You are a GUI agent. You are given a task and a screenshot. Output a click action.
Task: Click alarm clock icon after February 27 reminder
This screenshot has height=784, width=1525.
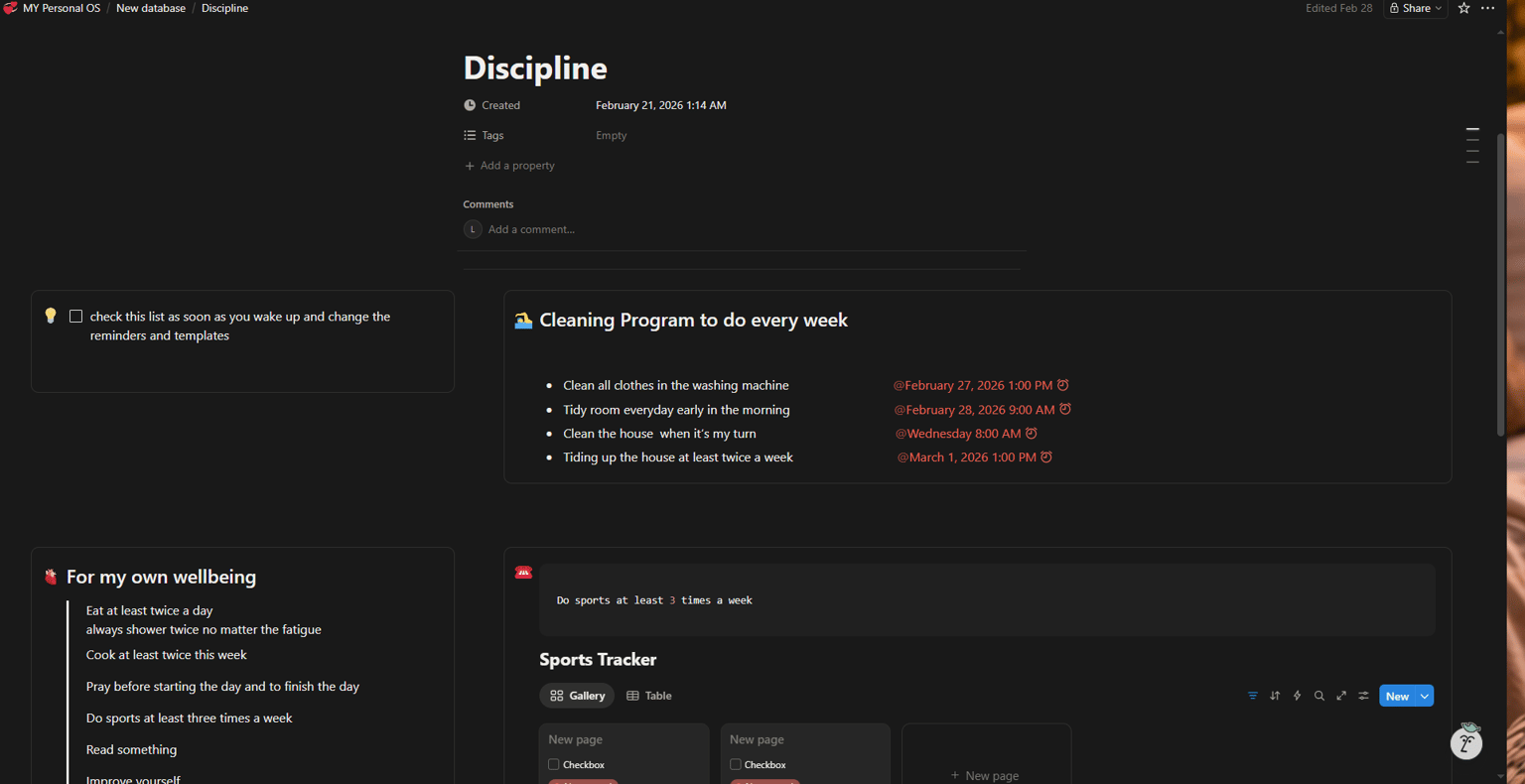click(1063, 385)
